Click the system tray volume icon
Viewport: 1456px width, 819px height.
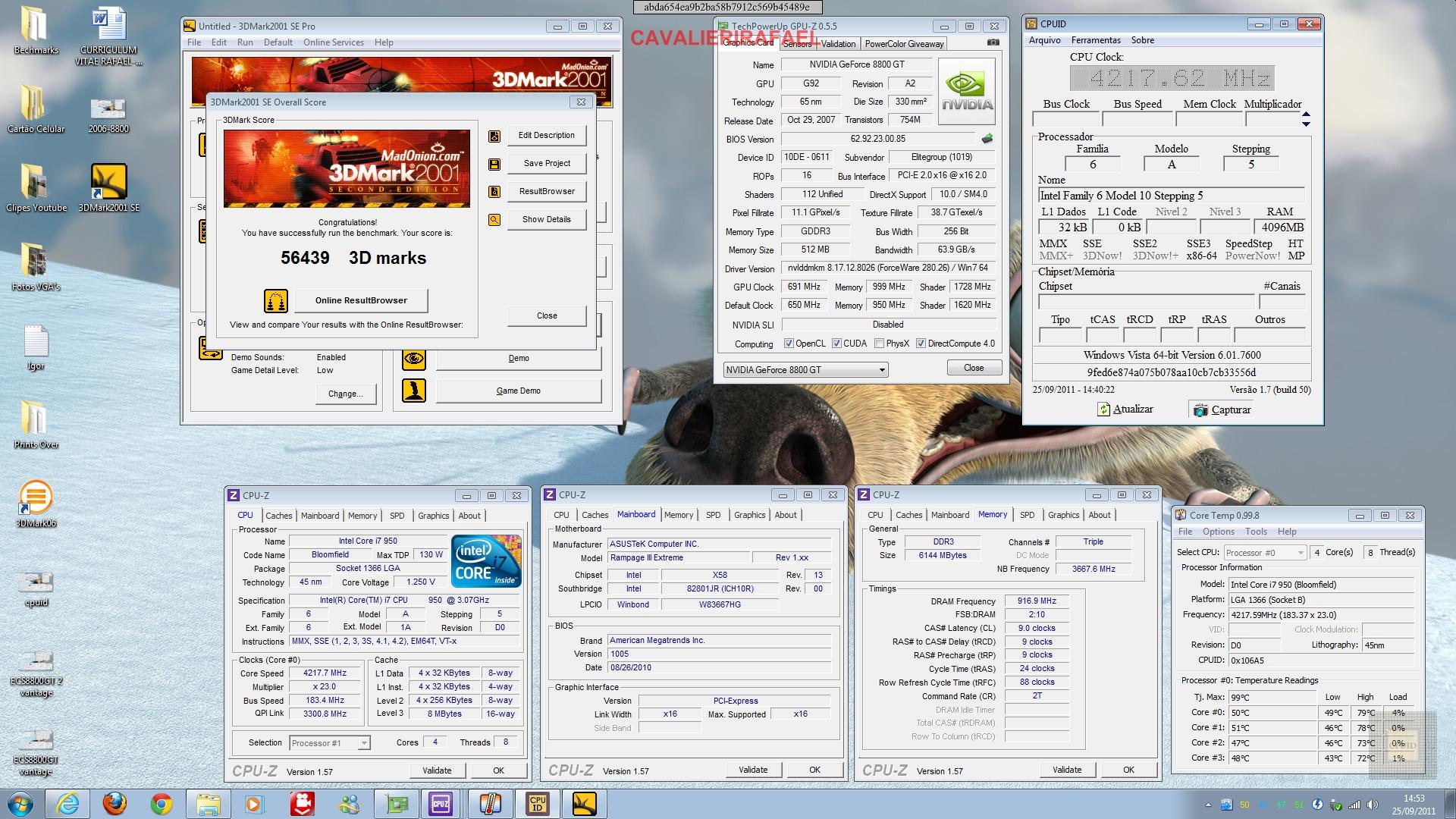coord(1373,805)
